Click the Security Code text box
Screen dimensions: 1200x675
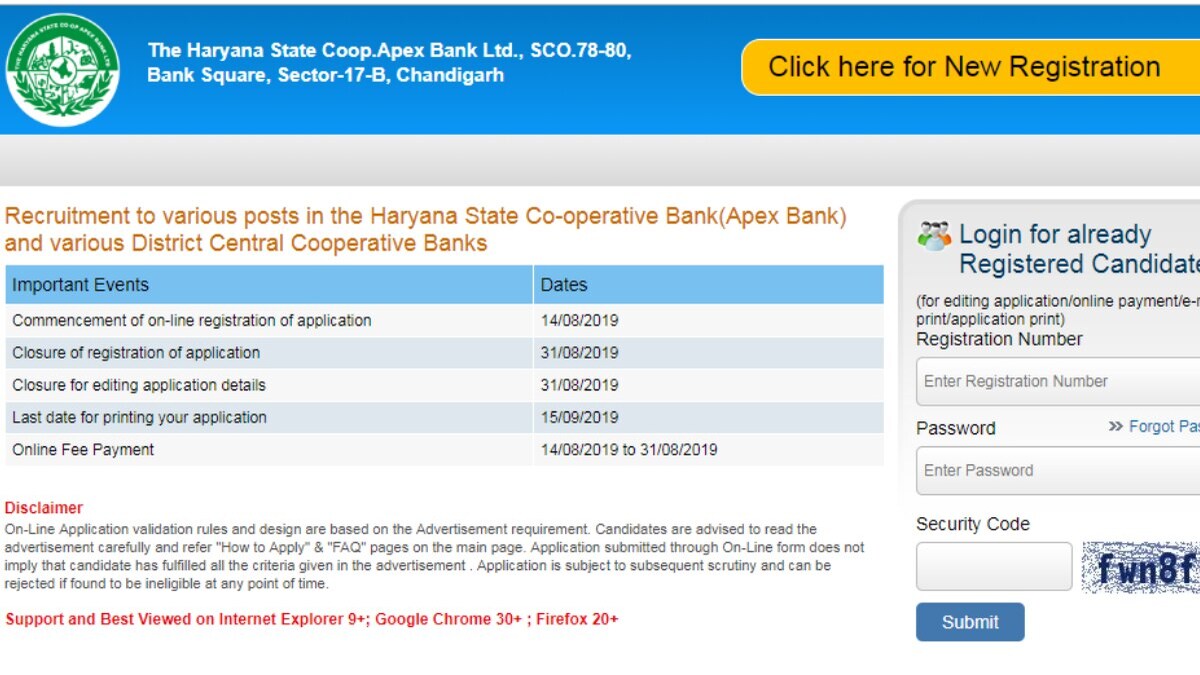coord(994,567)
